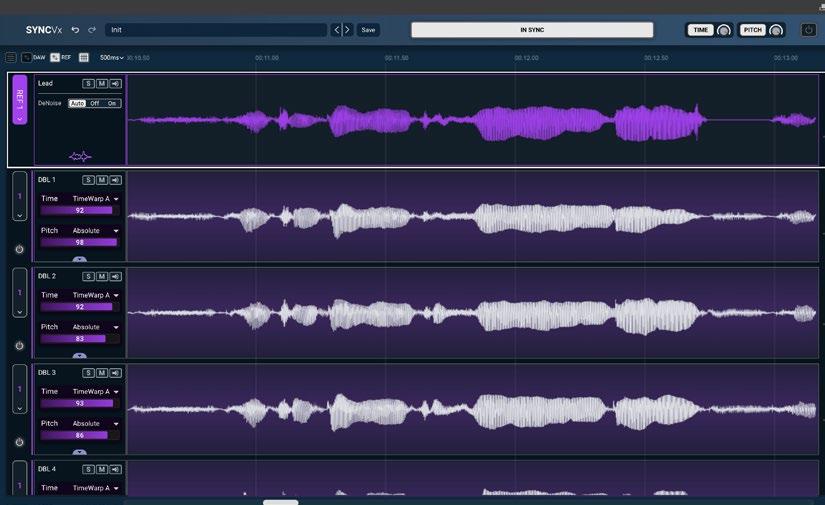Image resolution: width=825 pixels, height=505 pixels.
Task: Toggle the plugin power button at top right
Action: pos(808,30)
